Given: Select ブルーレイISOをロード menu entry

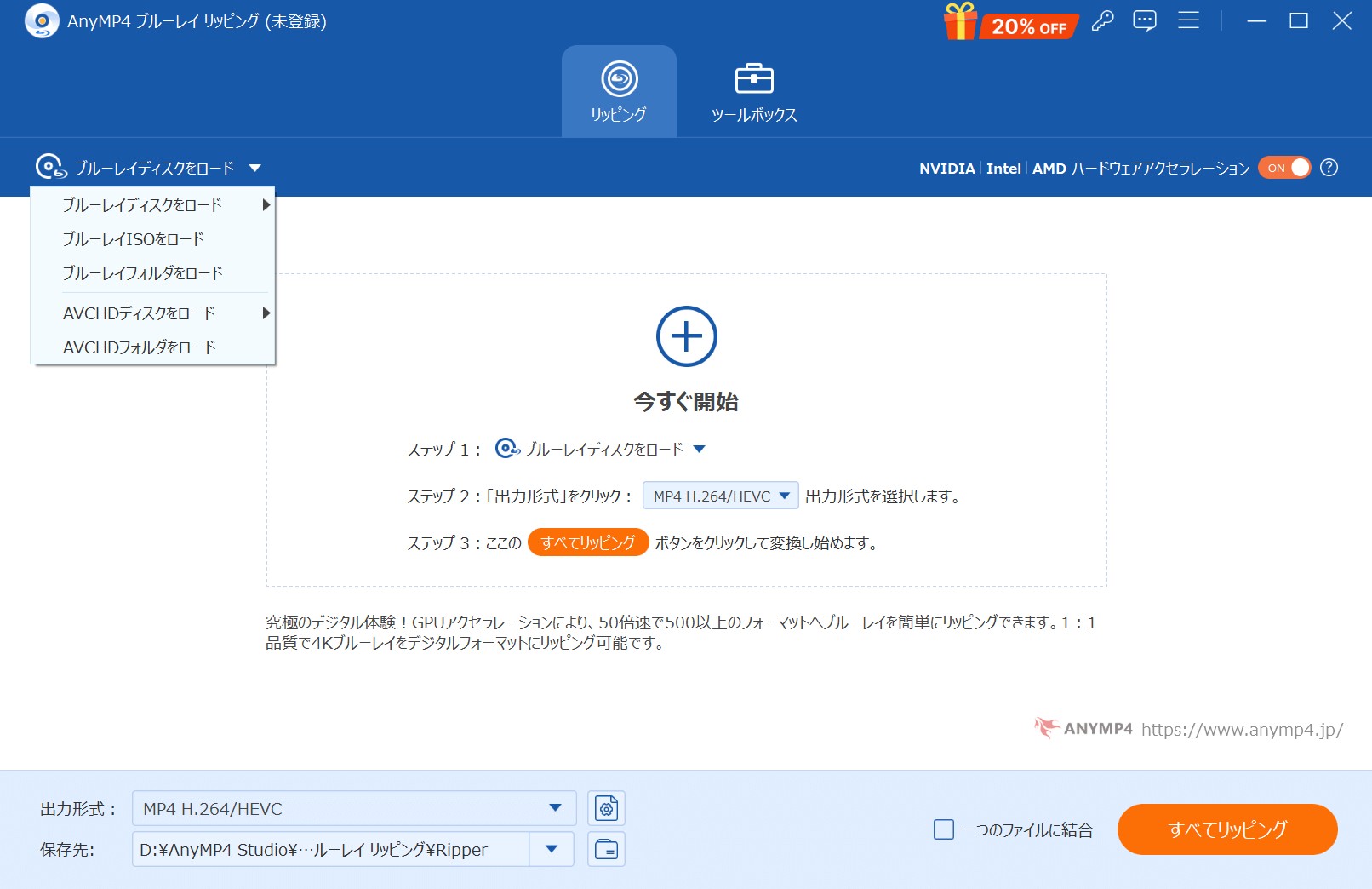Looking at the screenshot, I should 152,239.
